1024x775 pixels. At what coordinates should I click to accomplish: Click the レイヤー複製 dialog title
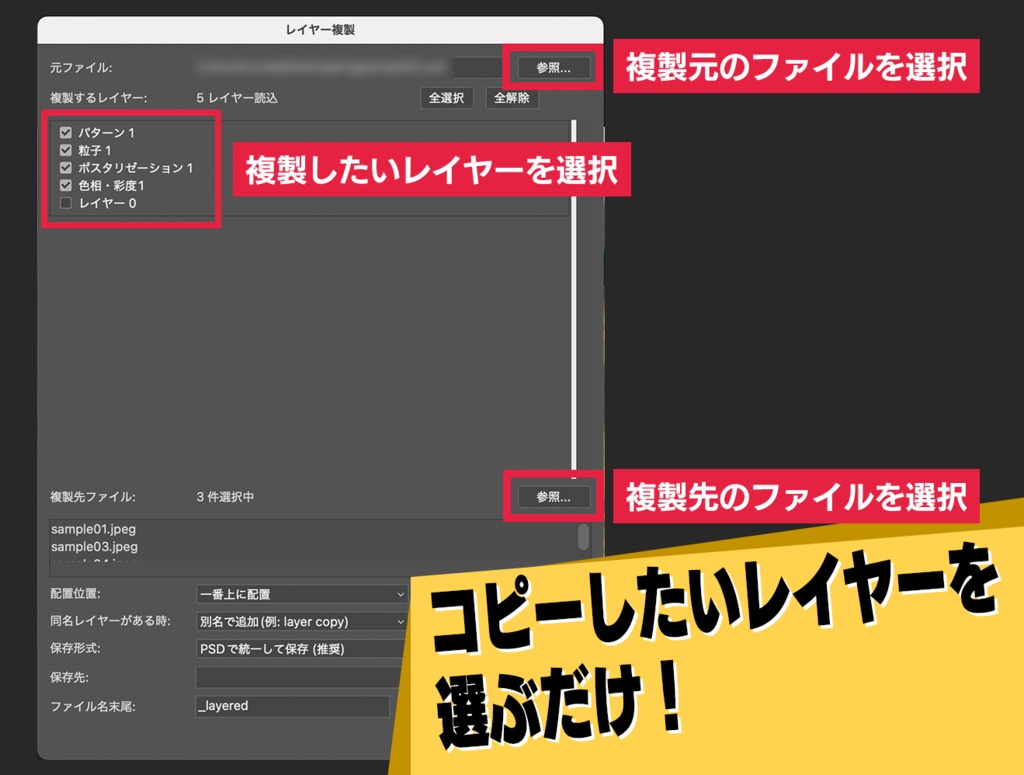(320, 30)
